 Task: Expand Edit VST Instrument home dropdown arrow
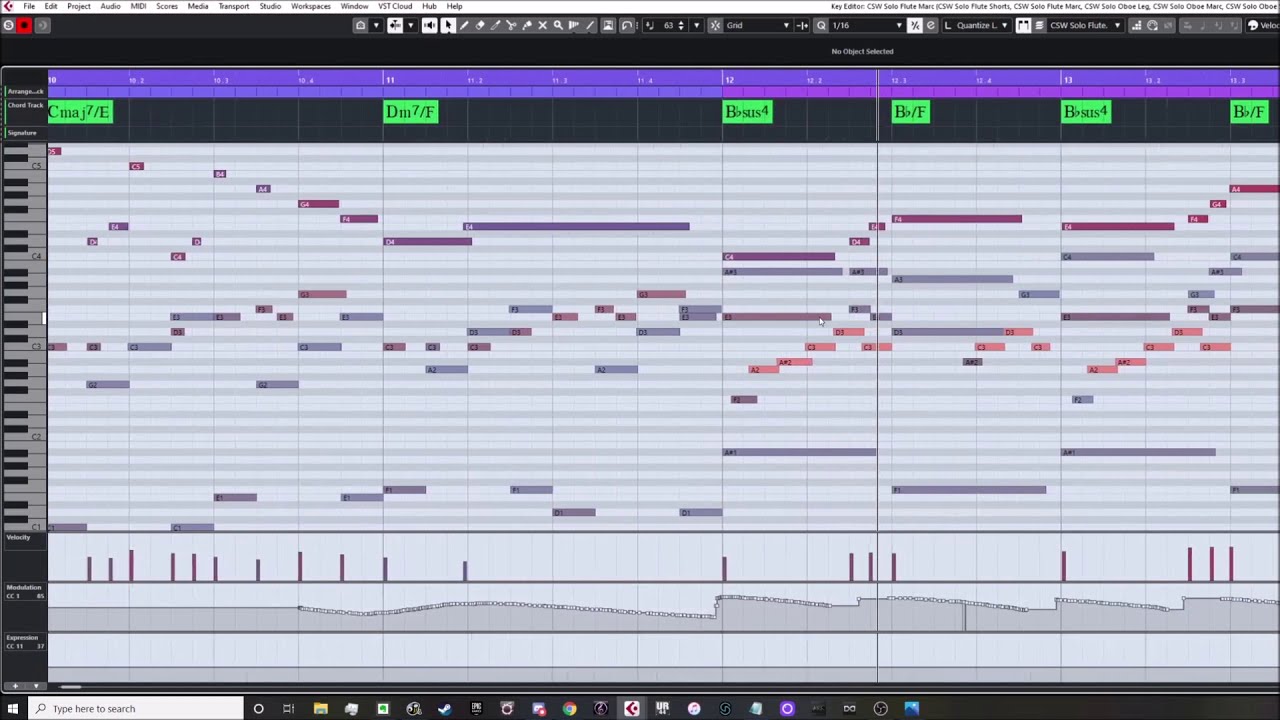pyautogui.click(x=376, y=25)
